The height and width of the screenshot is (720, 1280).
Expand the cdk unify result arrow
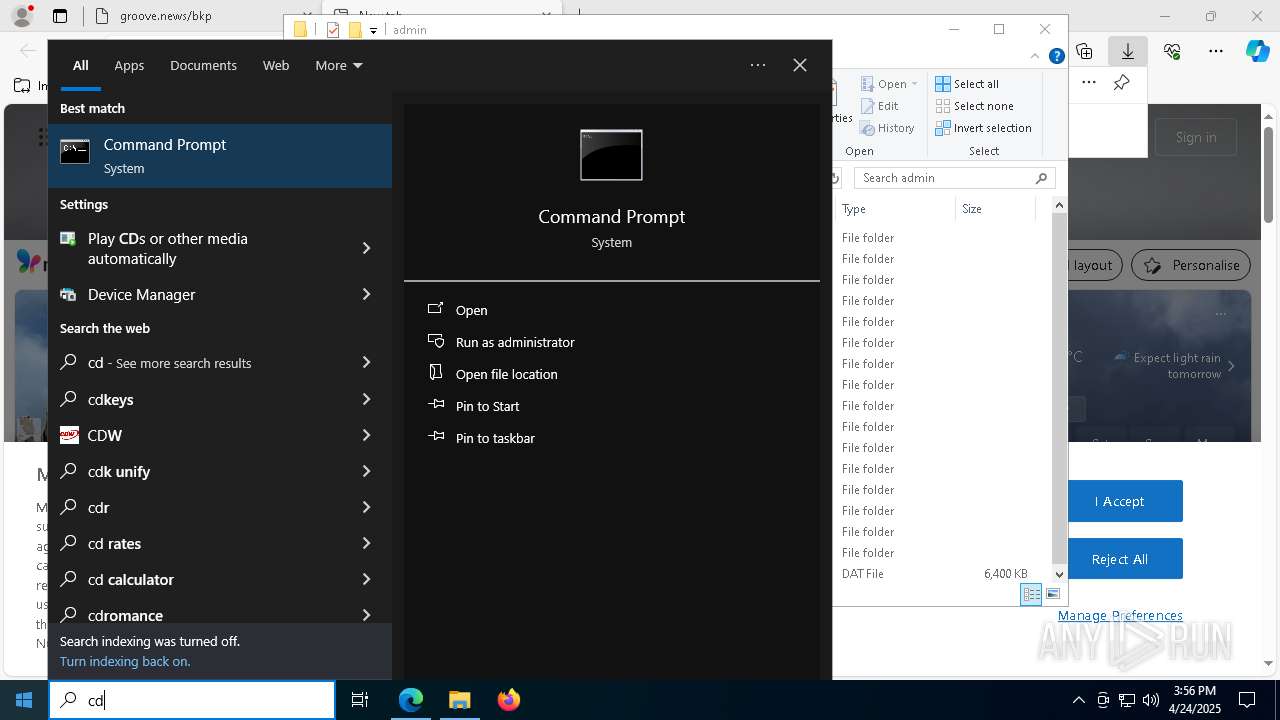[366, 471]
